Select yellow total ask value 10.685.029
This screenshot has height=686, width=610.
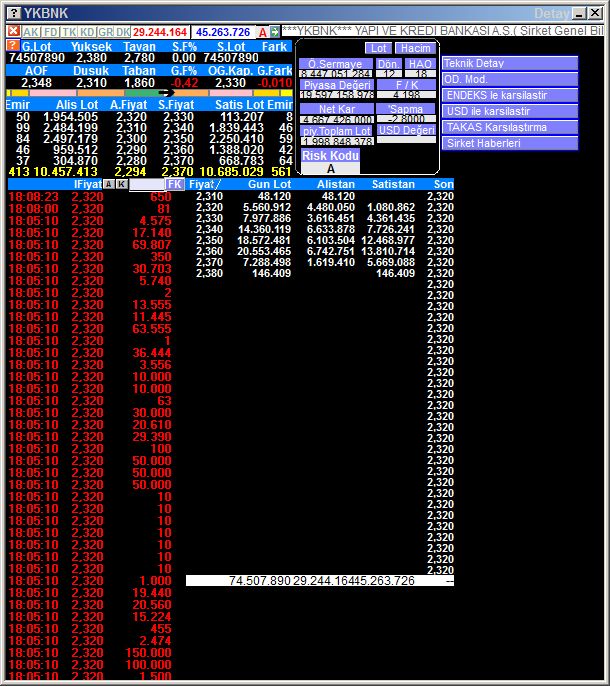tap(231, 172)
